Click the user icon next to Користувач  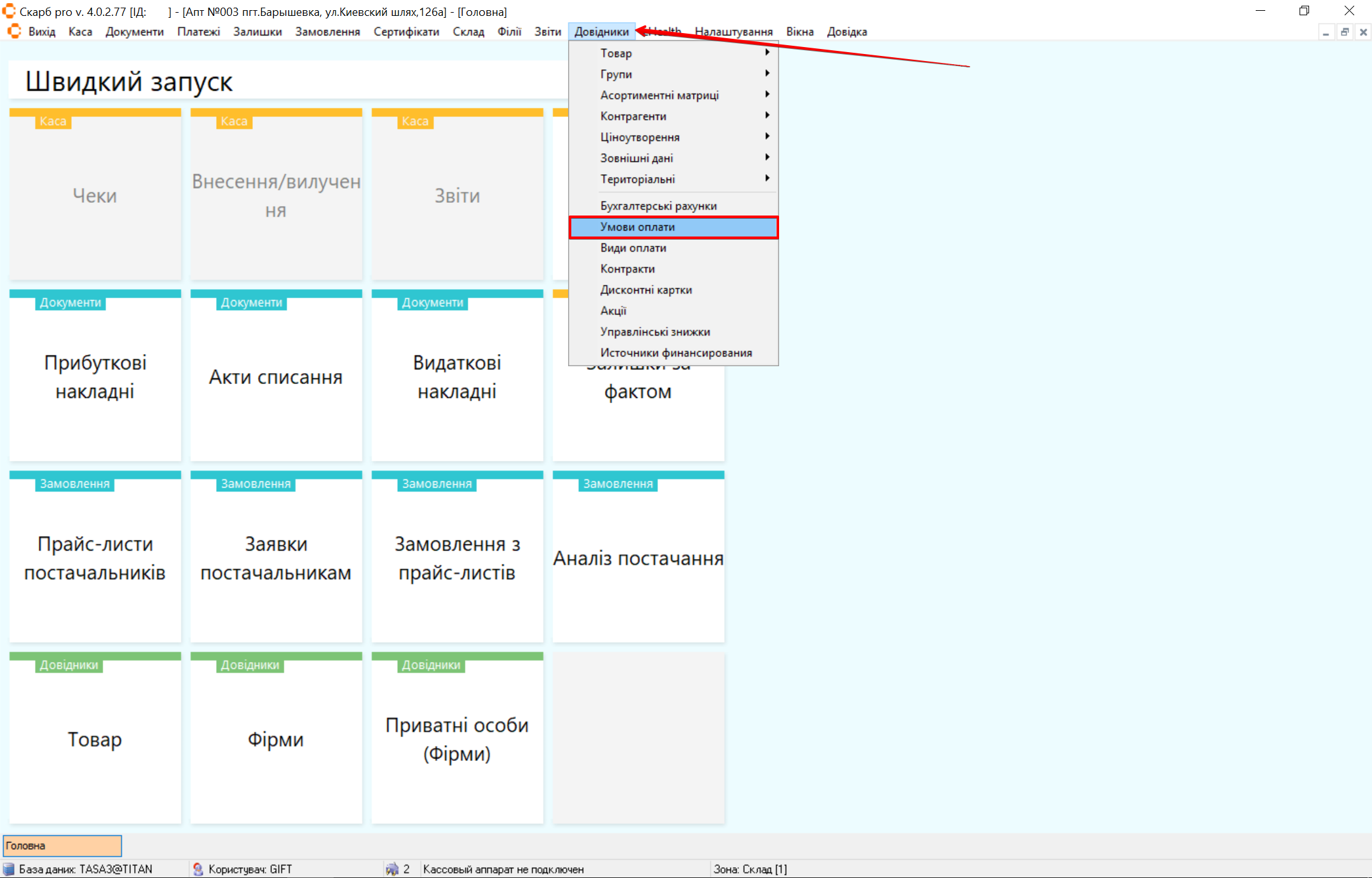pos(198,869)
